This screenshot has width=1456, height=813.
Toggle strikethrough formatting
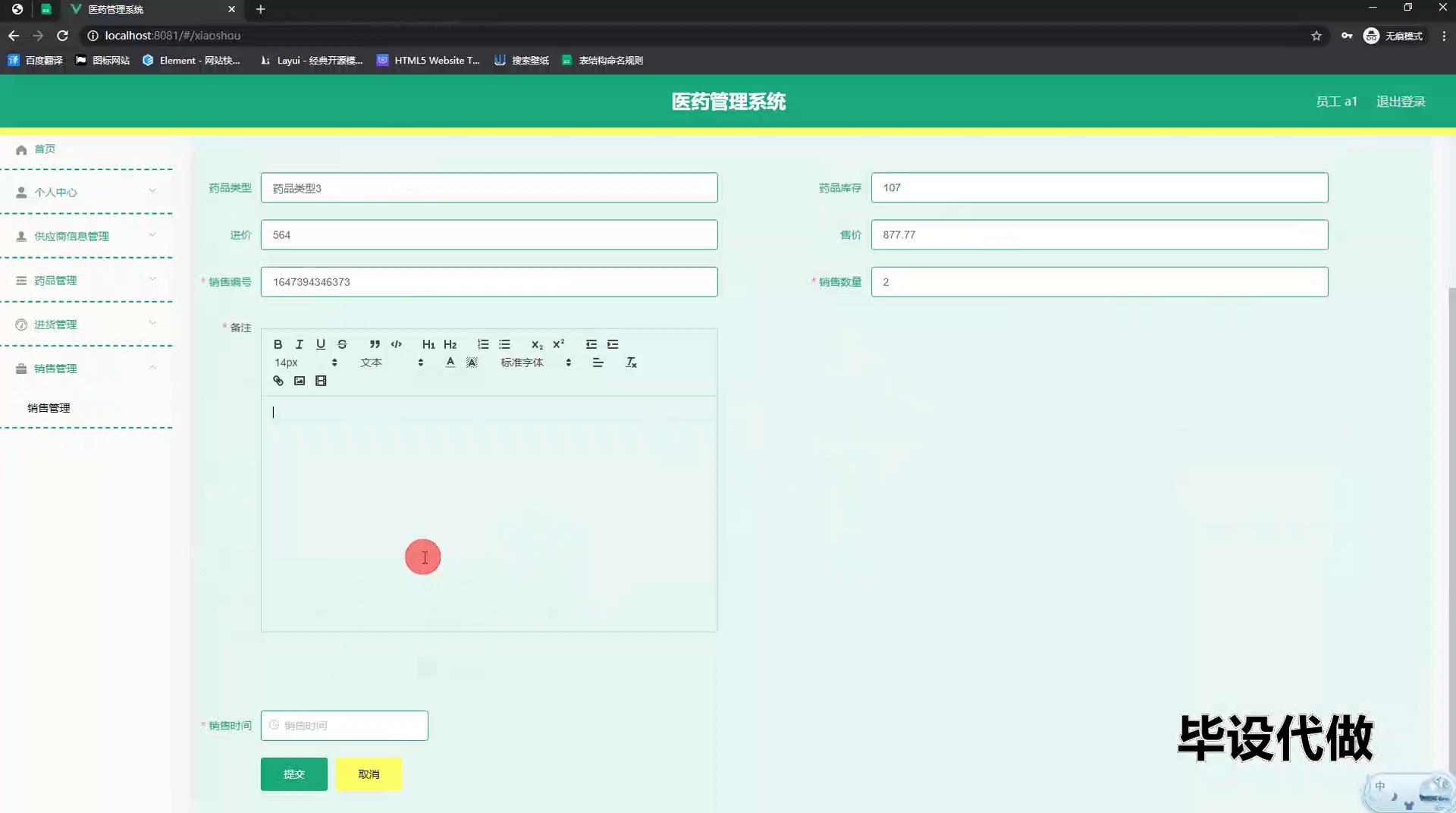[x=342, y=344]
